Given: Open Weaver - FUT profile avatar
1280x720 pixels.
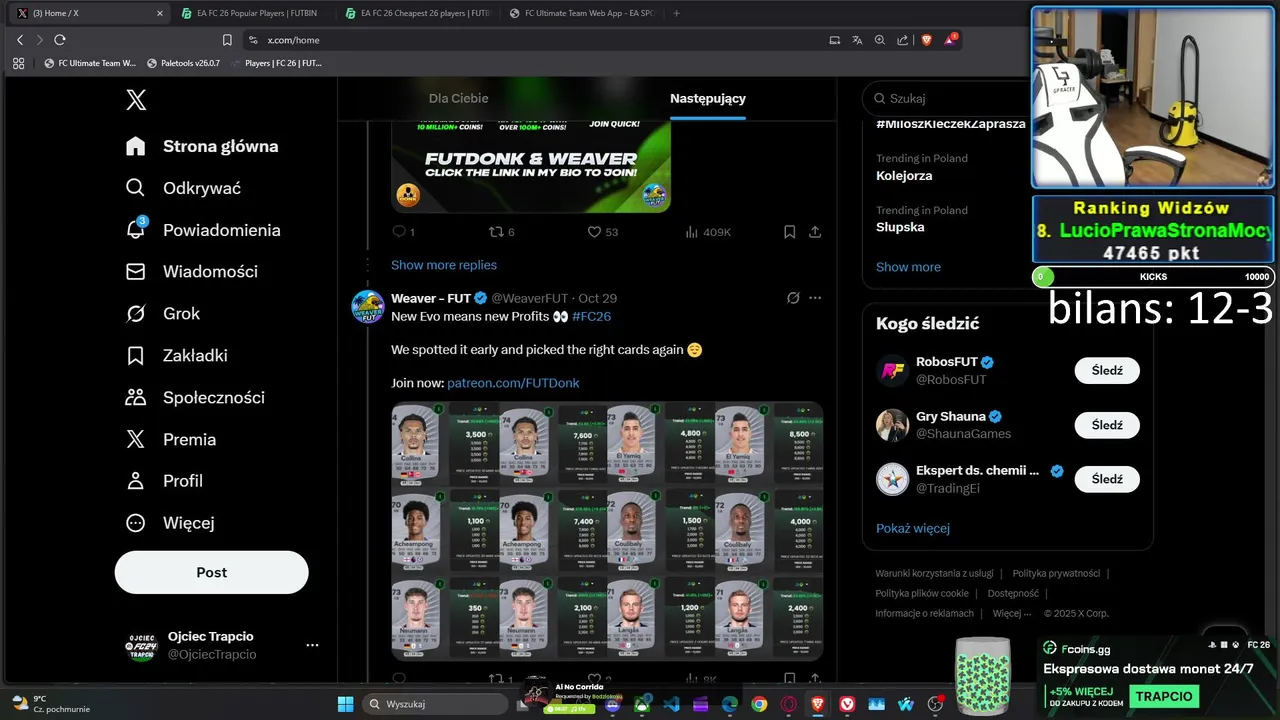Looking at the screenshot, I should coord(368,307).
